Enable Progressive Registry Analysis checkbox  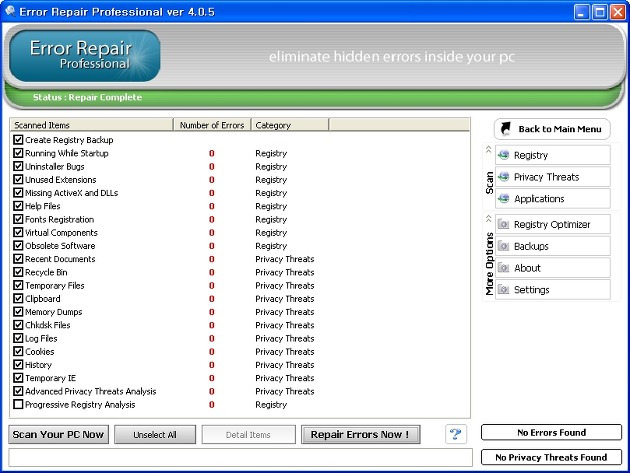click(18, 404)
